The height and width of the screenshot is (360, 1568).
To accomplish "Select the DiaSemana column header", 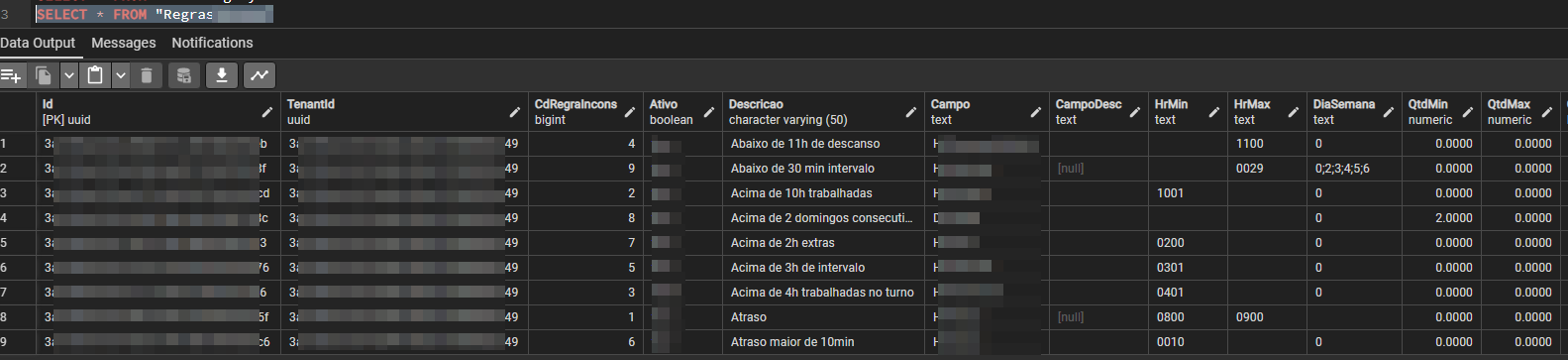I will point(1354,112).
